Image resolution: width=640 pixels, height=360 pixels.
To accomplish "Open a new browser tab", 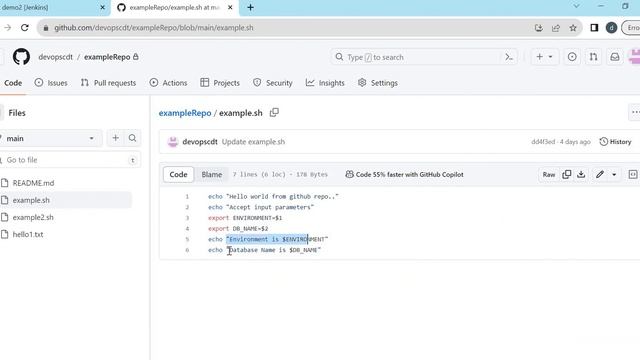I will pos(251,7).
